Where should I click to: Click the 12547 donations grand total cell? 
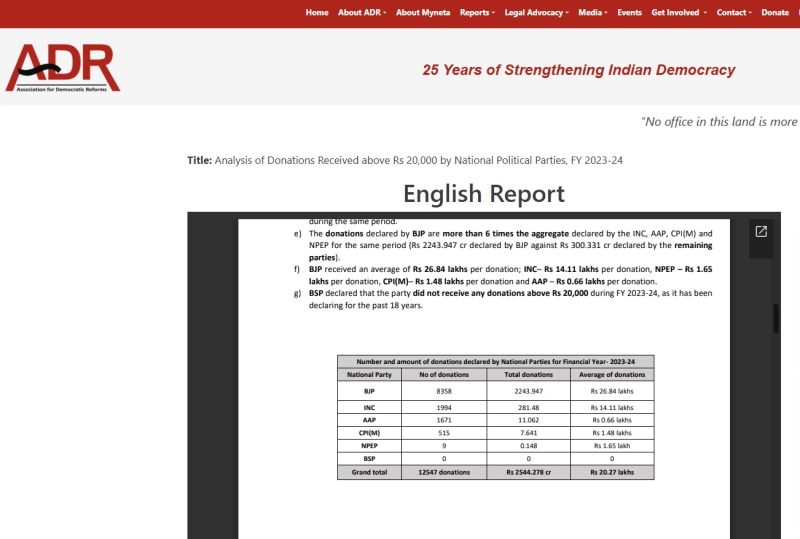coord(444,472)
